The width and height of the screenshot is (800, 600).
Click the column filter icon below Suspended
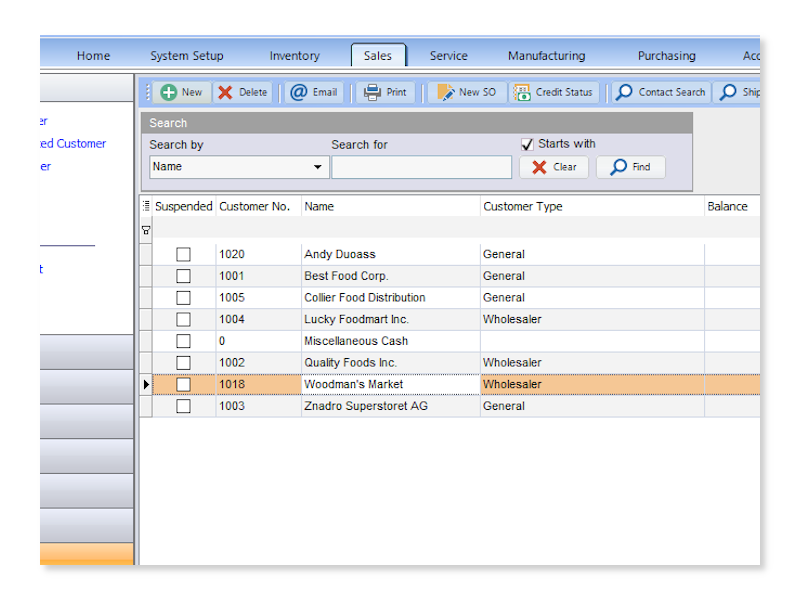pos(146,229)
